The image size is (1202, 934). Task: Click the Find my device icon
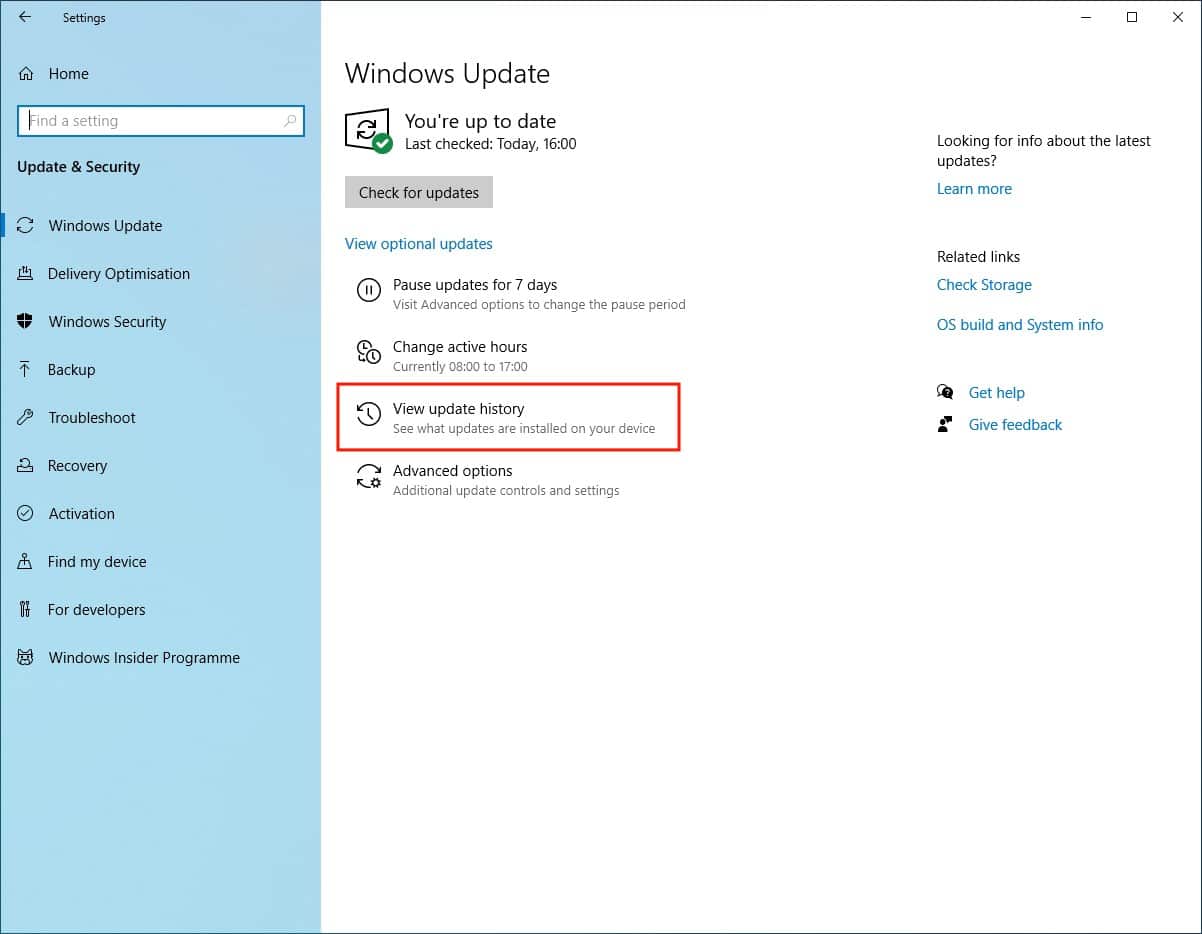26,561
